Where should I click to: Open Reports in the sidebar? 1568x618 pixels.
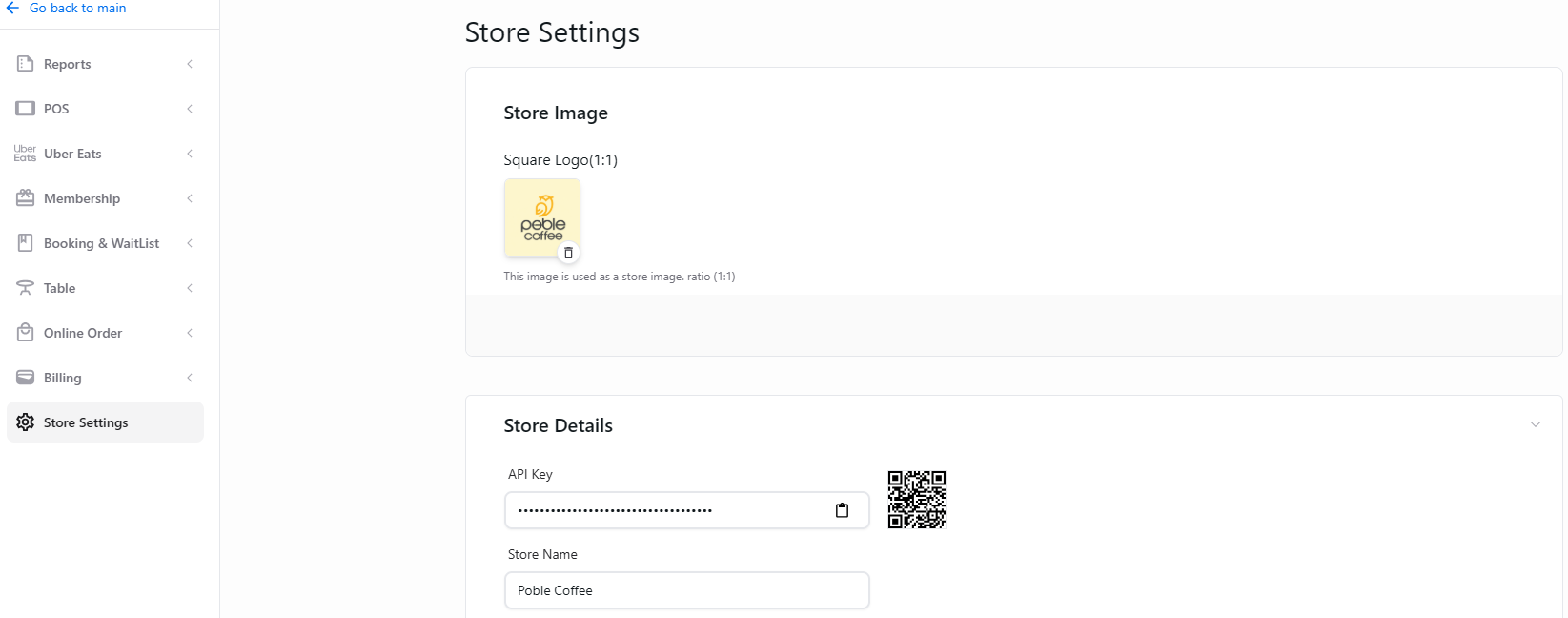(105, 64)
